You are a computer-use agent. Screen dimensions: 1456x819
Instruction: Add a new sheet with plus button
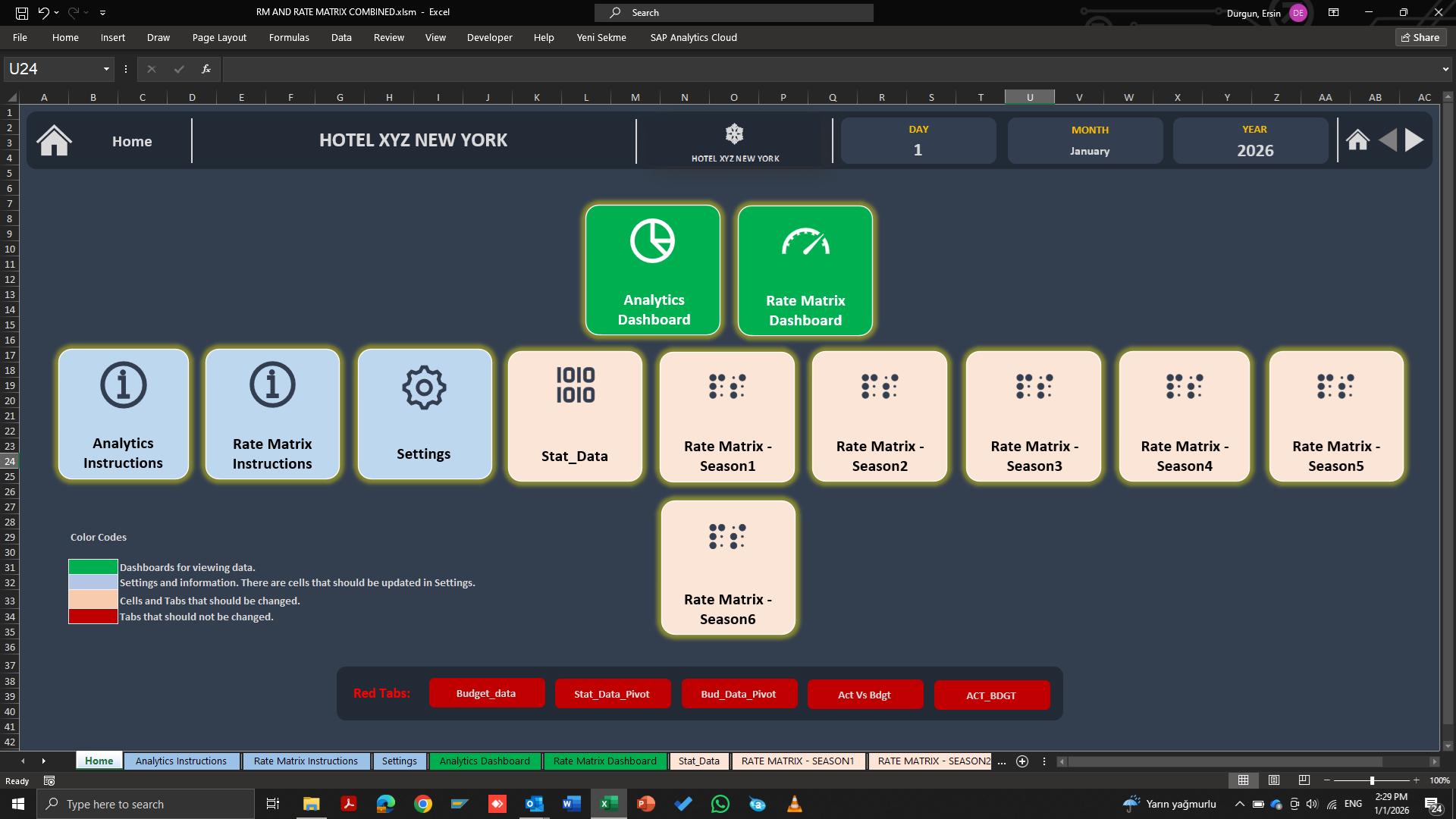click(1022, 761)
